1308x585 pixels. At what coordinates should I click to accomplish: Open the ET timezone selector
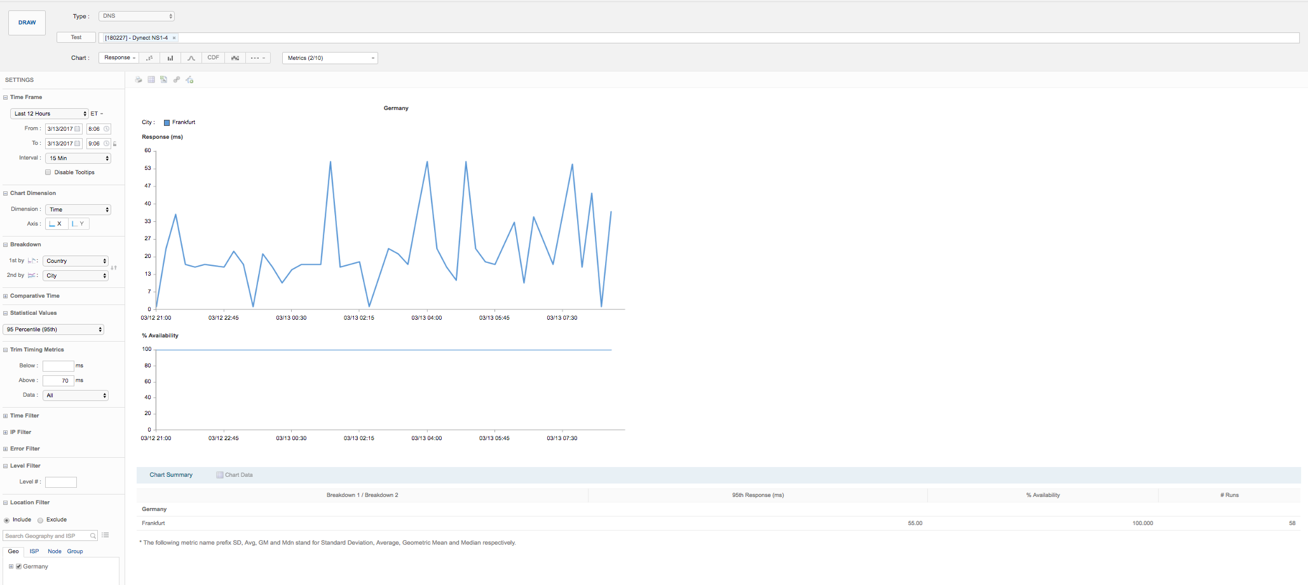point(97,114)
